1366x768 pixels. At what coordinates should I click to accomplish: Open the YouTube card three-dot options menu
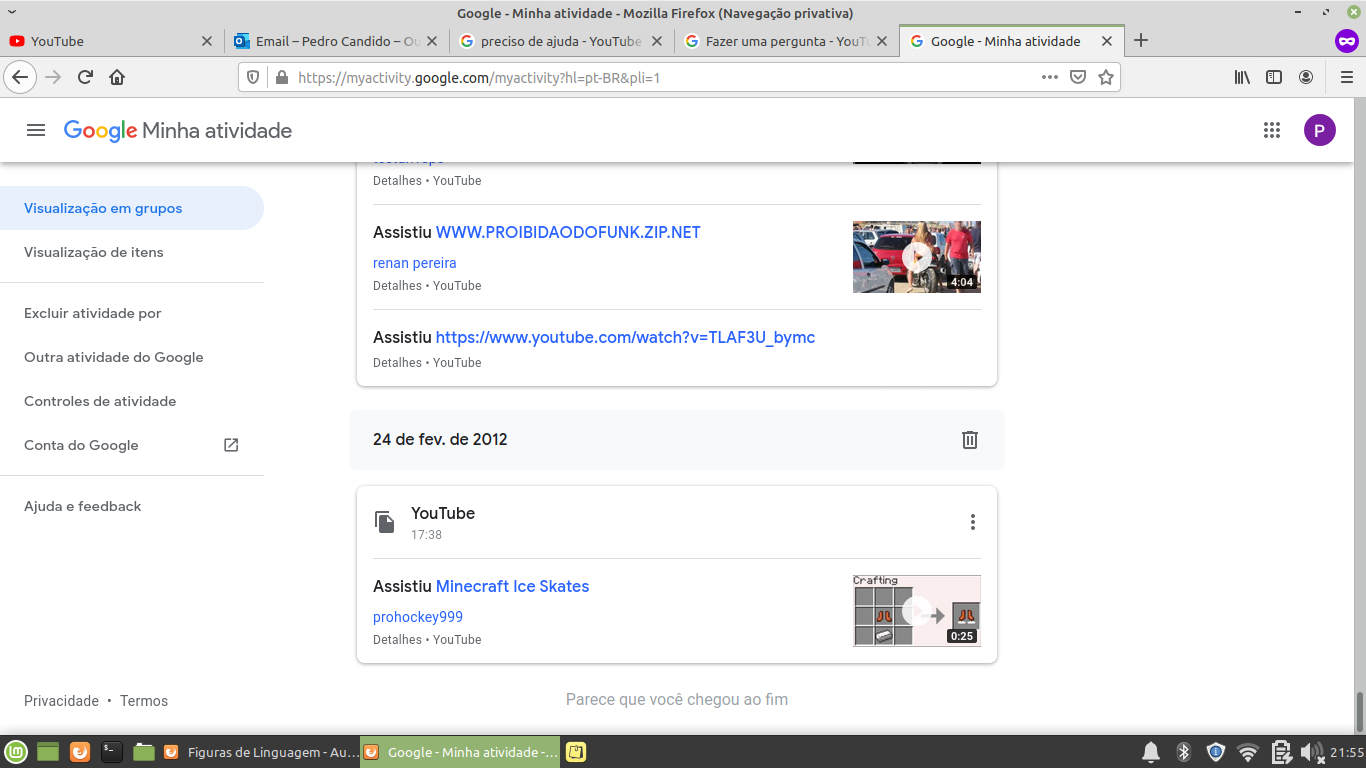click(972, 522)
